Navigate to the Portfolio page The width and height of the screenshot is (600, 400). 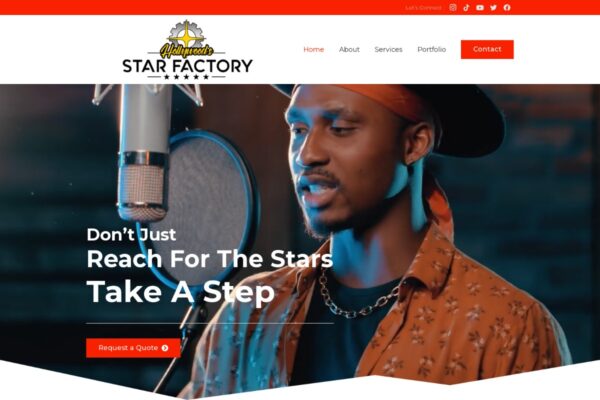pyautogui.click(x=432, y=49)
